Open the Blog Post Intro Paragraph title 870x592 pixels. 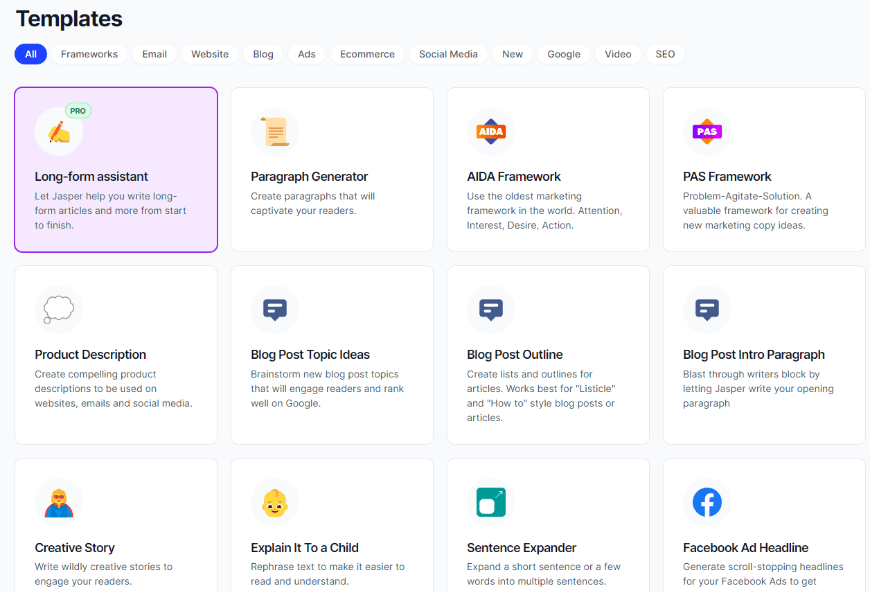[x=753, y=355]
